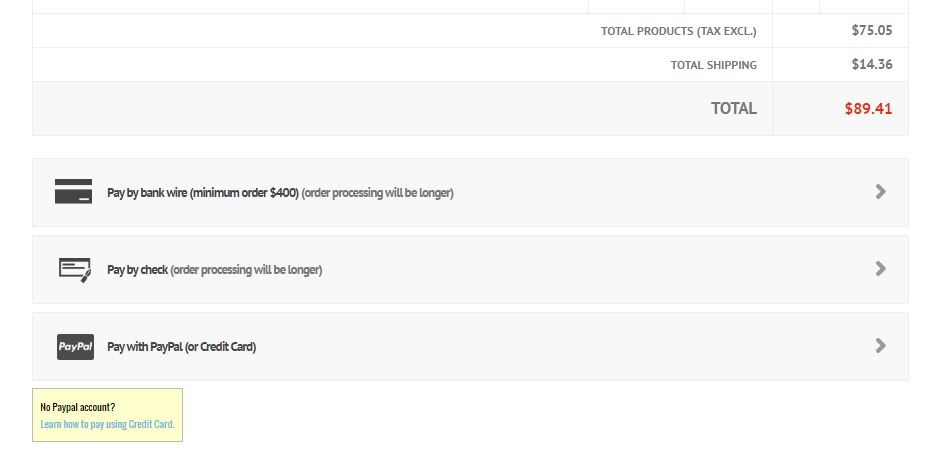The image size is (942, 454).
Task: Open Learn how to pay using Credit Card link
Action: point(107,424)
